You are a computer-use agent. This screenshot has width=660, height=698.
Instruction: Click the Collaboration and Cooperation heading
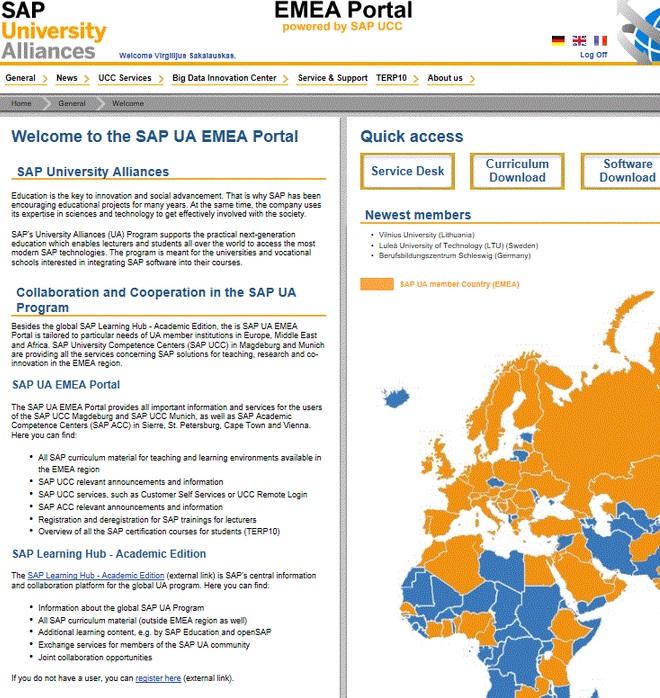156,300
